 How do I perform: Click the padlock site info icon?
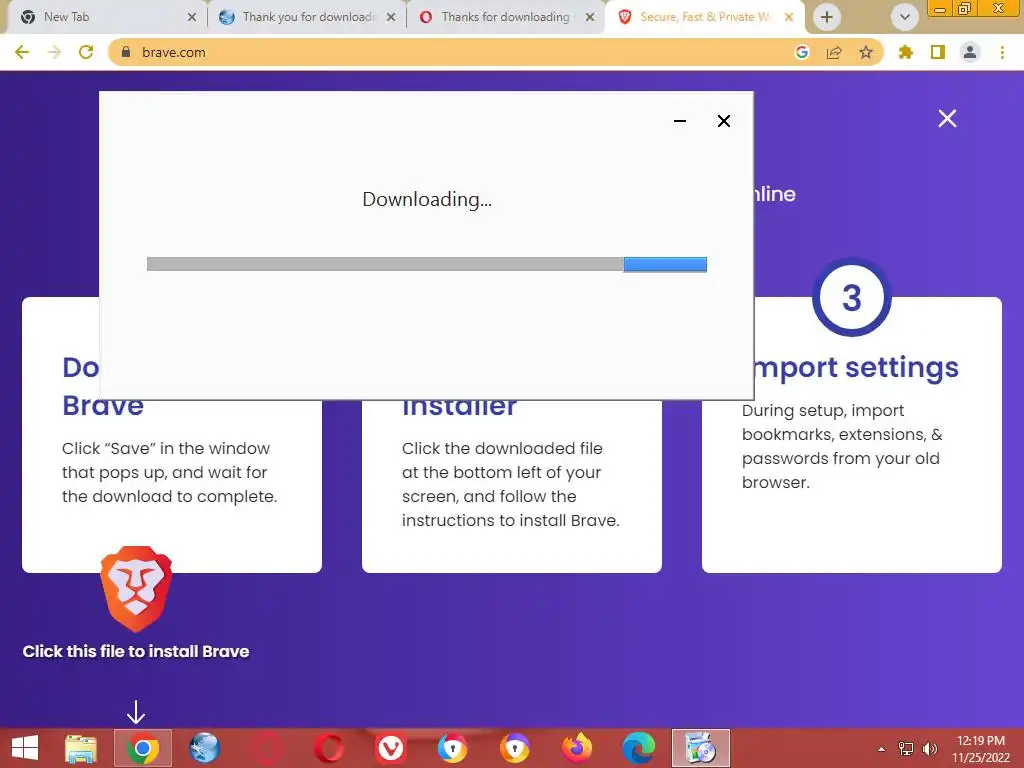(x=126, y=52)
